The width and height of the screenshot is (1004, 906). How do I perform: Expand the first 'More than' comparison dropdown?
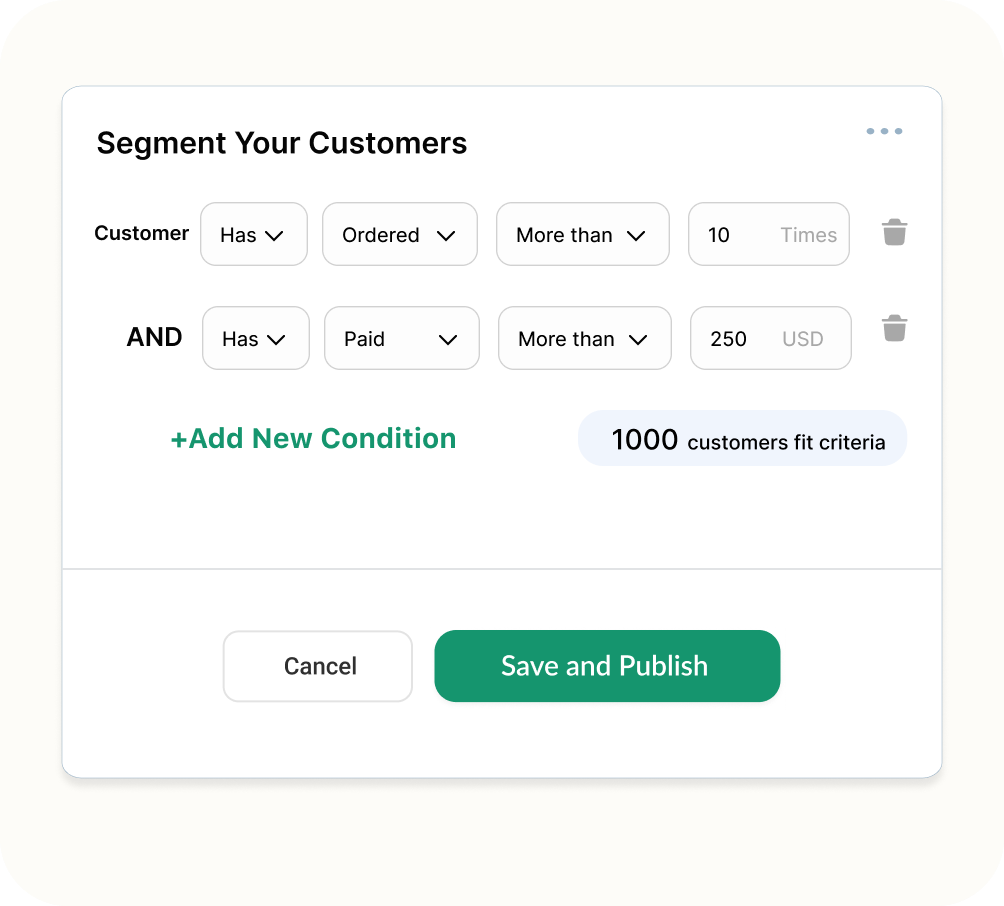click(582, 234)
